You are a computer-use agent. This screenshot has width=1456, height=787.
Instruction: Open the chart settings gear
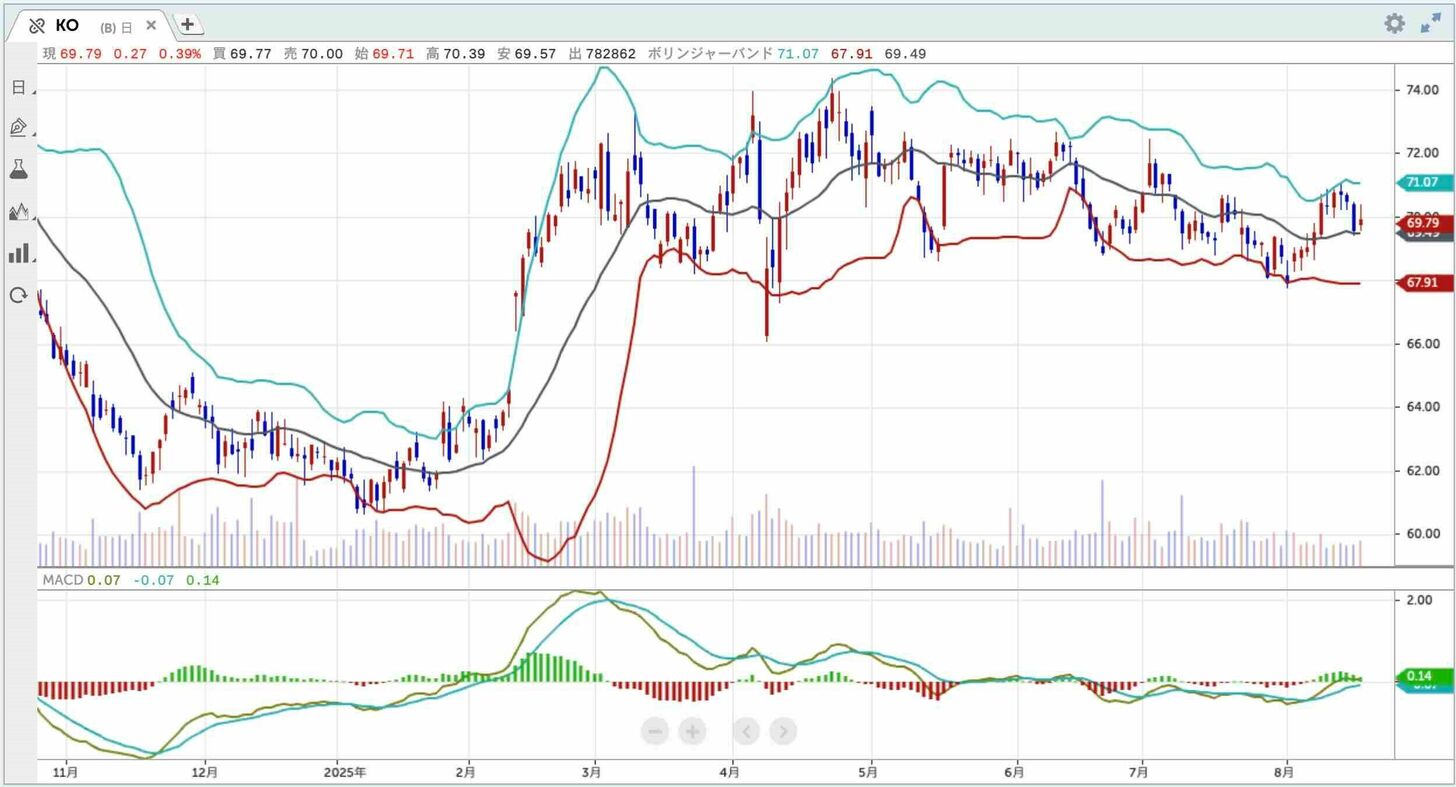click(x=1394, y=24)
